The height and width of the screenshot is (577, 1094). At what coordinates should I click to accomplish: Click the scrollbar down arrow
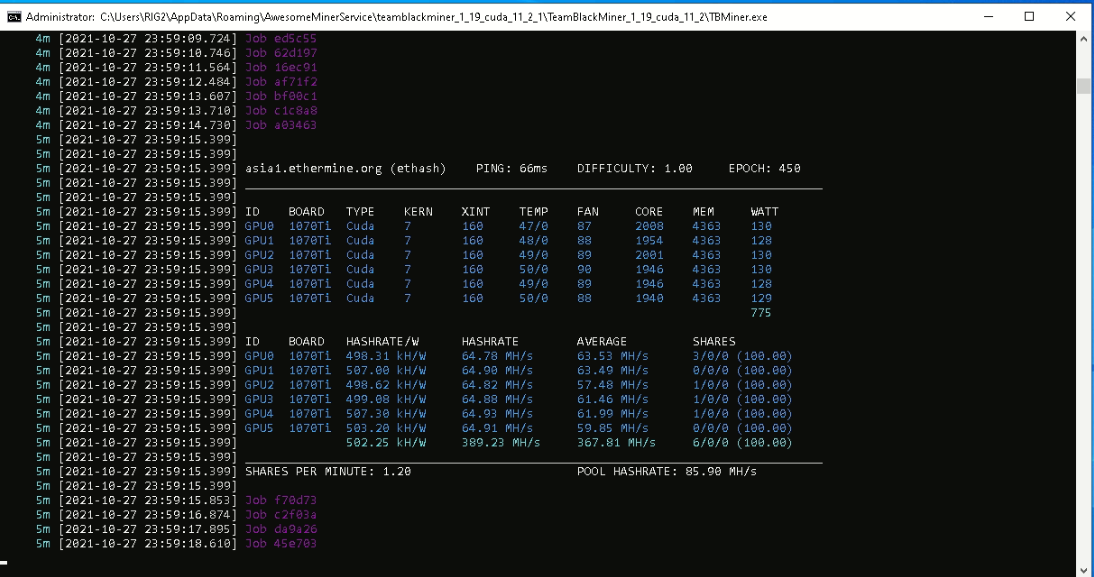1084,569
